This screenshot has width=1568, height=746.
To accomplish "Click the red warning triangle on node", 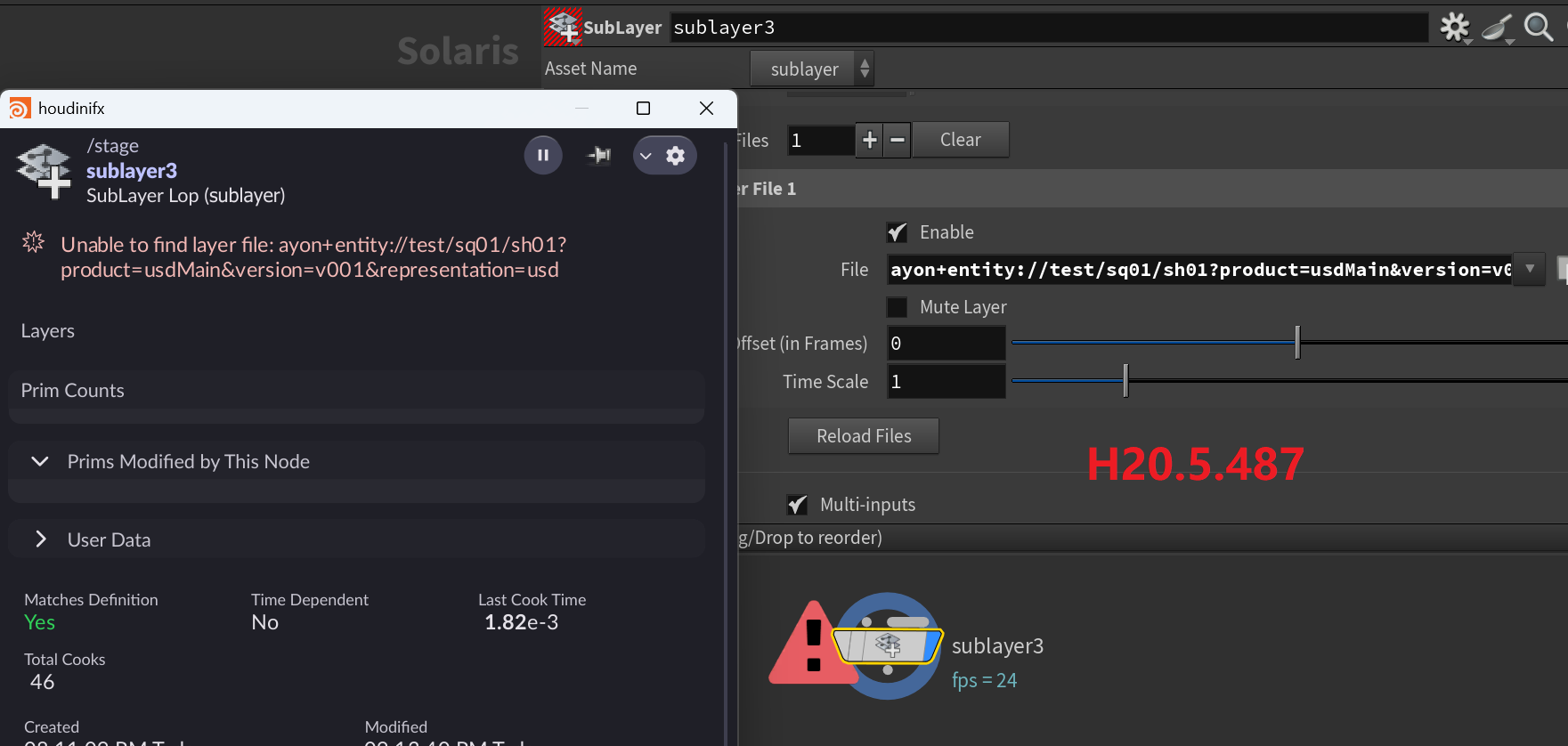I will pyautogui.click(x=808, y=646).
